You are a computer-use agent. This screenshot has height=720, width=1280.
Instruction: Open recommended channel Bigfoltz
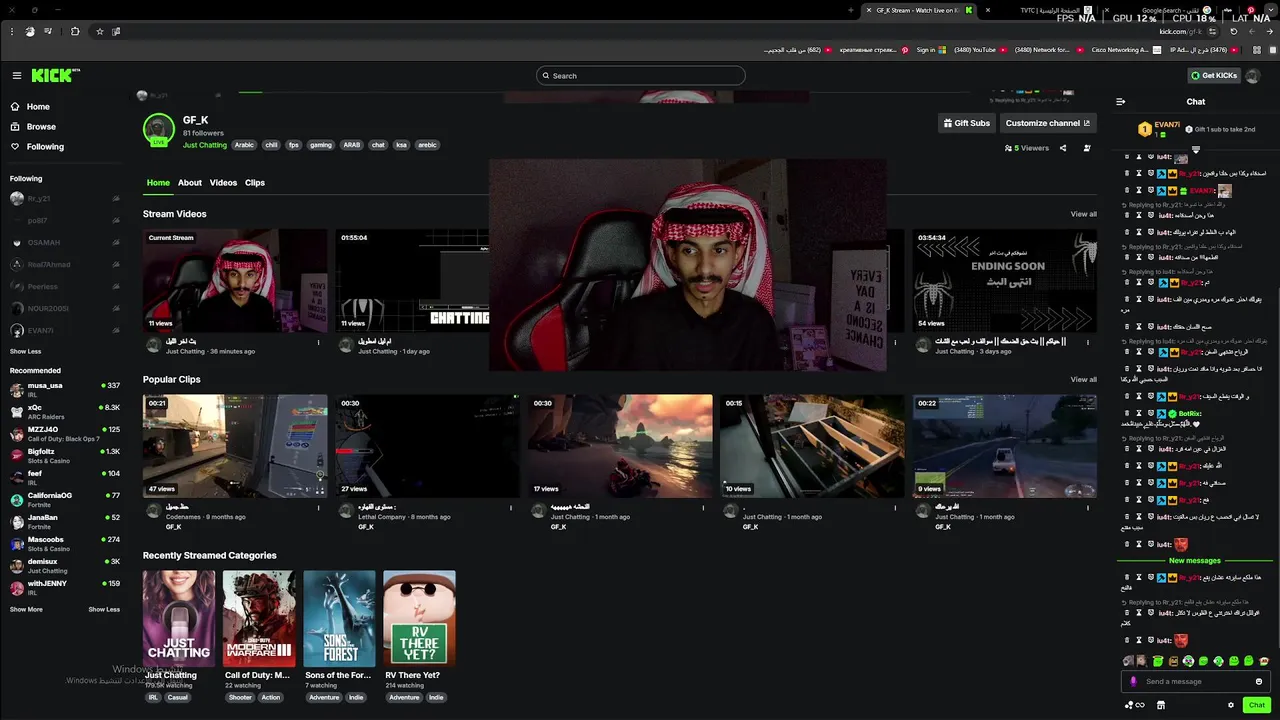point(65,456)
